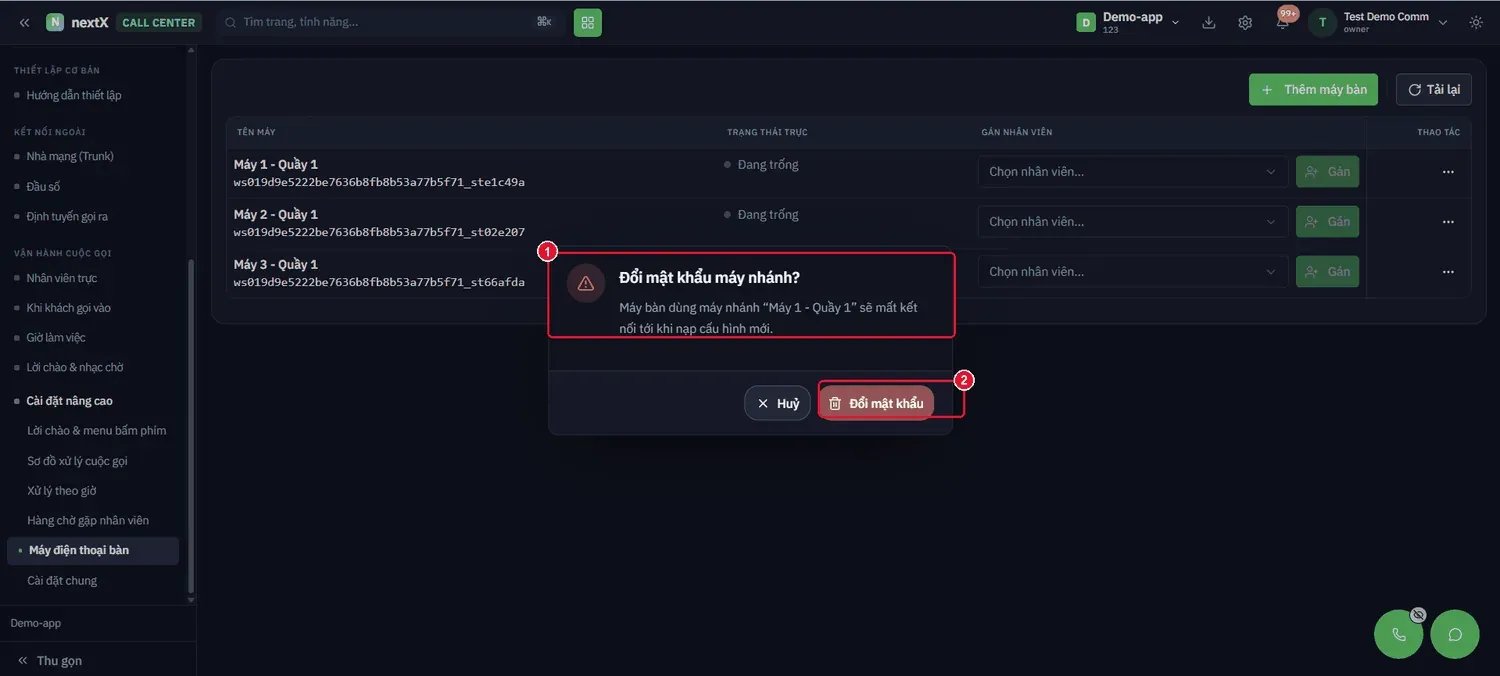Open three-dot actions for Máy 2 - Quầy 1
This screenshot has height=676, width=1500.
(1448, 222)
